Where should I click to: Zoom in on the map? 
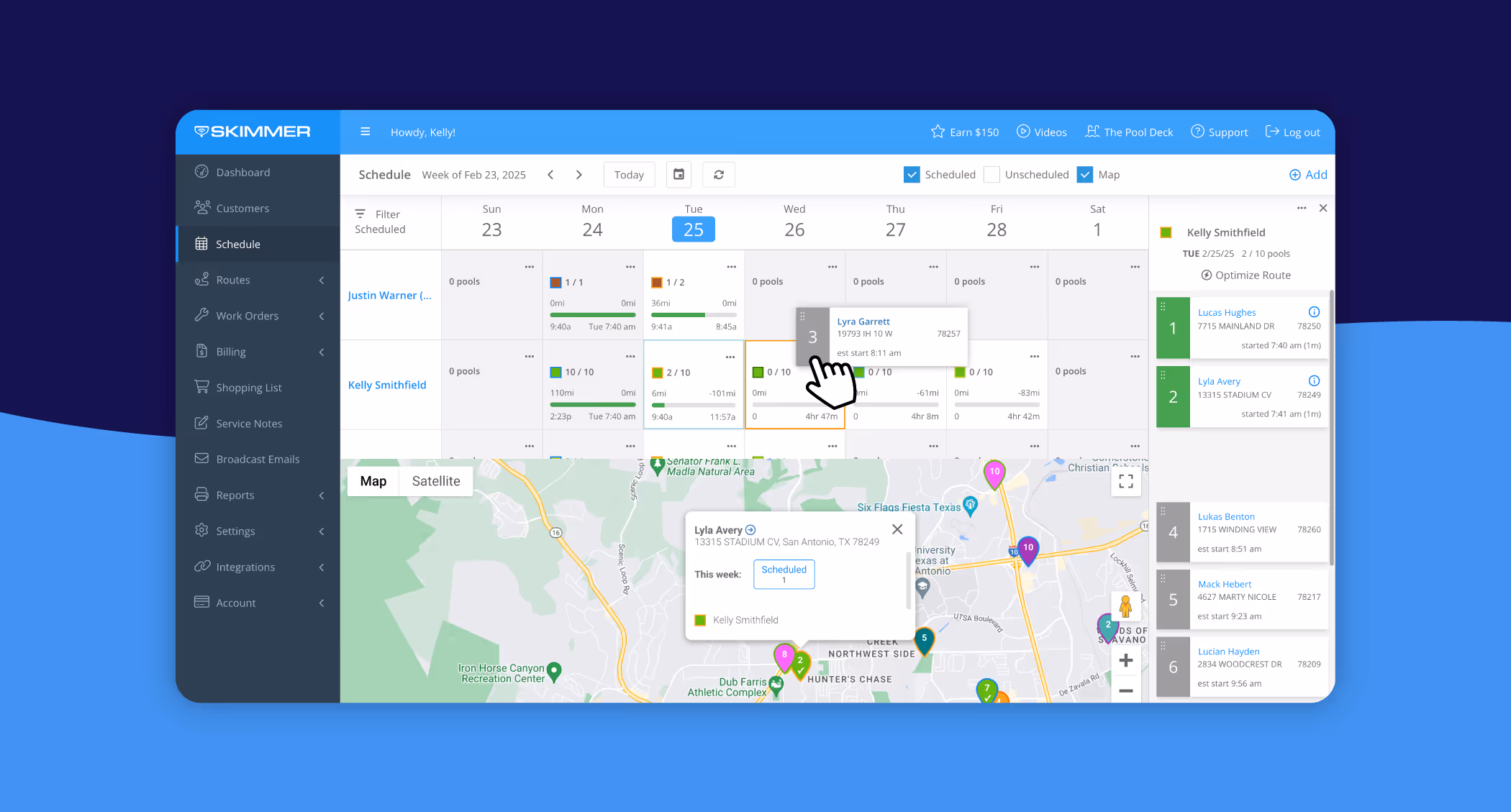(x=1126, y=660)
